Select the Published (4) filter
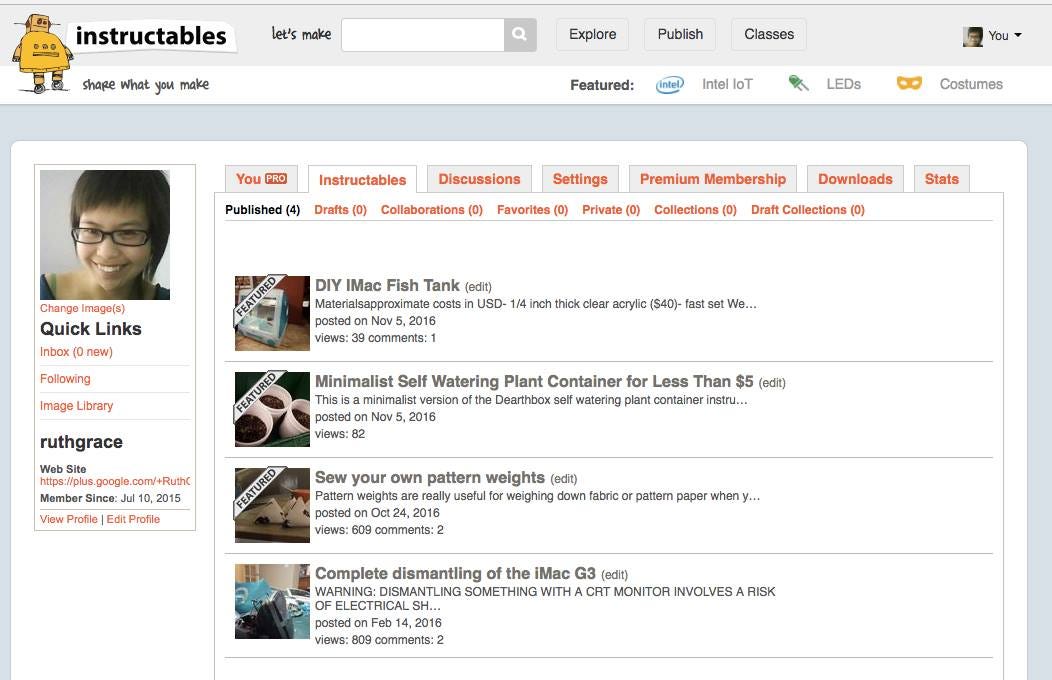 (x=262, y=210)
